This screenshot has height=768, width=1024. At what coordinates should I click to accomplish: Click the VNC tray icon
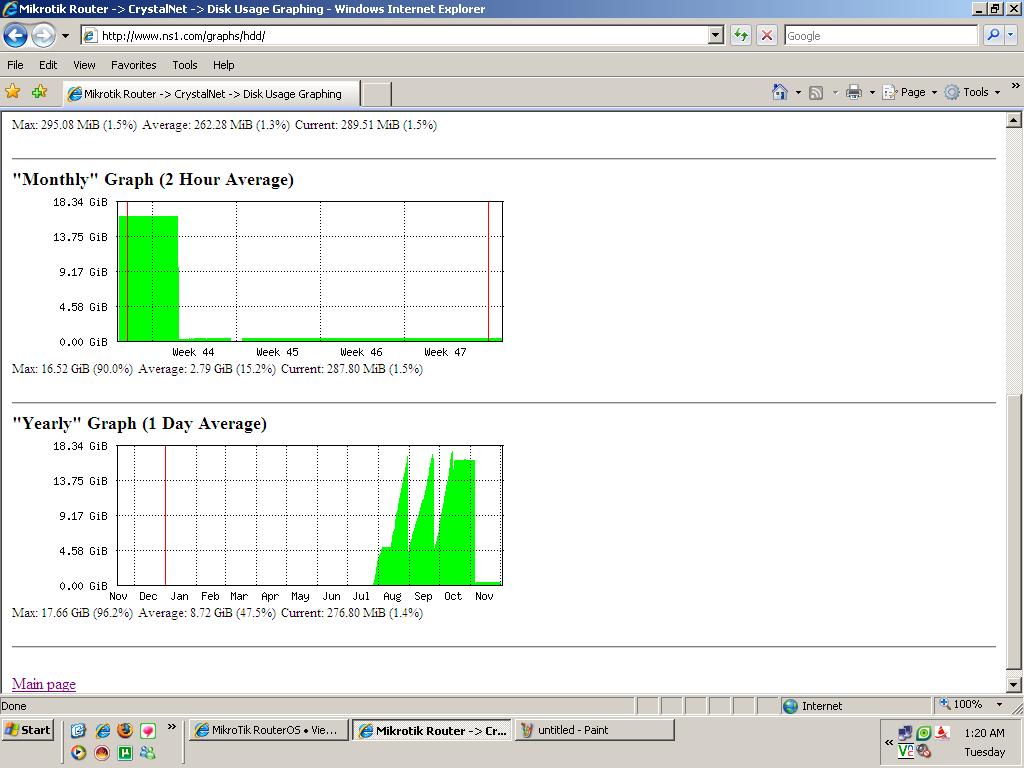(905, 751)
